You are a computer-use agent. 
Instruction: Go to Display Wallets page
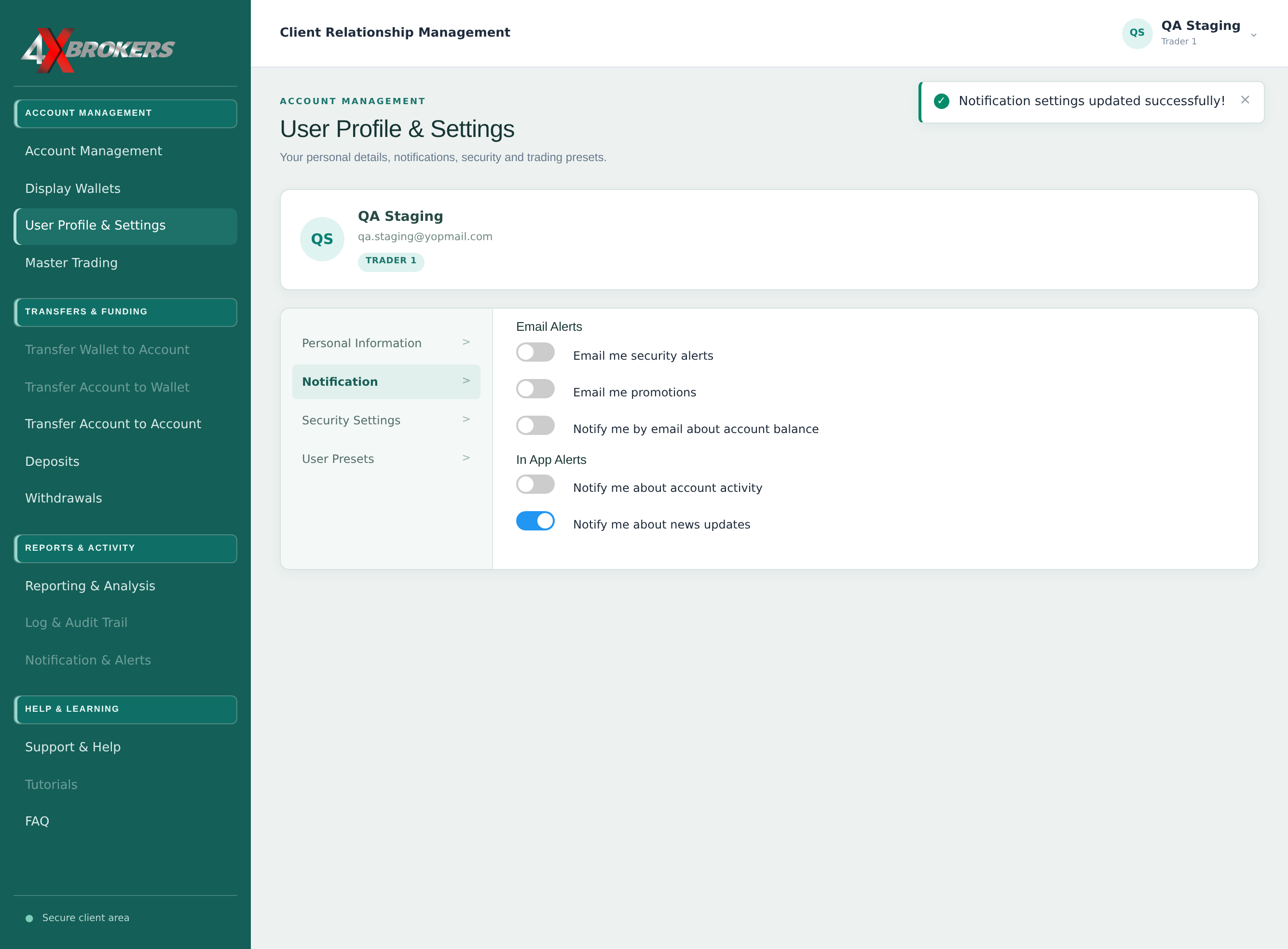coord(125,189)
